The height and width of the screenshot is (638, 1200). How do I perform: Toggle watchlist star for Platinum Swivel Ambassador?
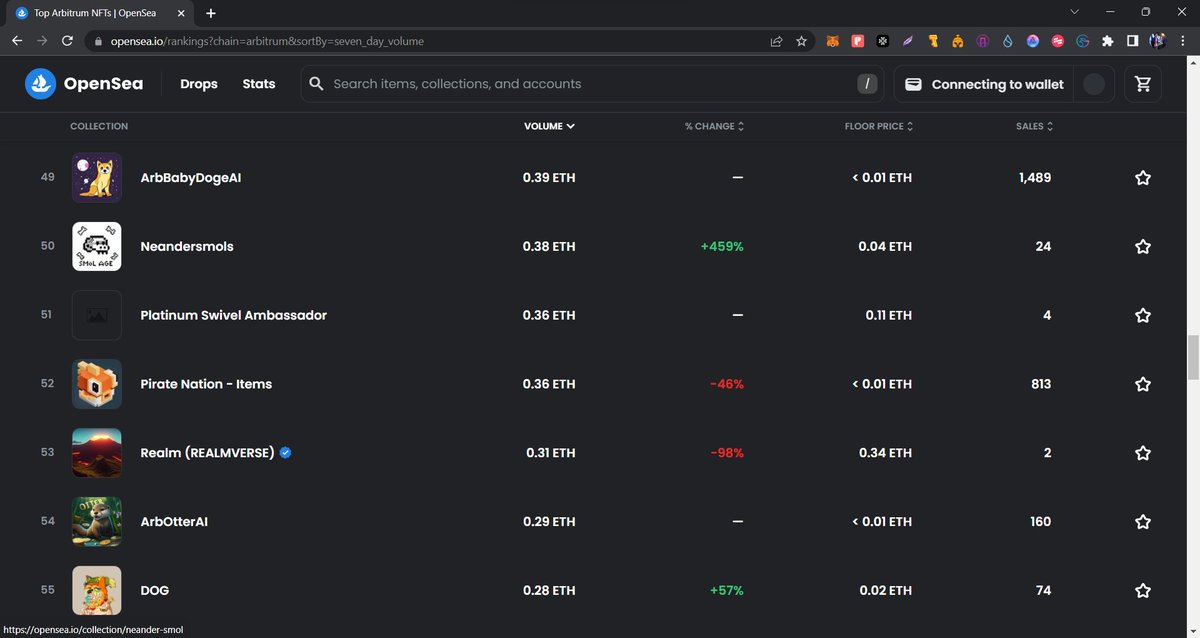1143,315
